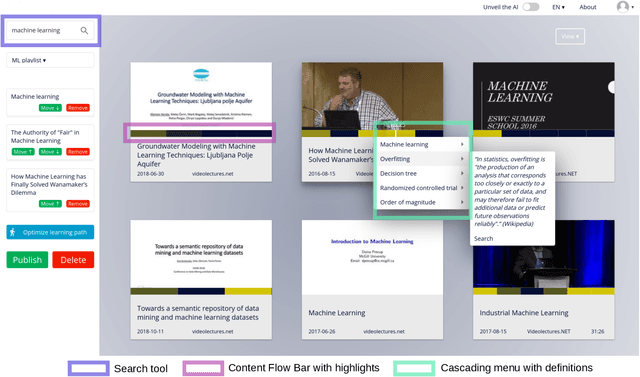Click Optimize learning path button
Image resolution: width=640 pixels, height=377 pixels.
[x=50, y=232]
